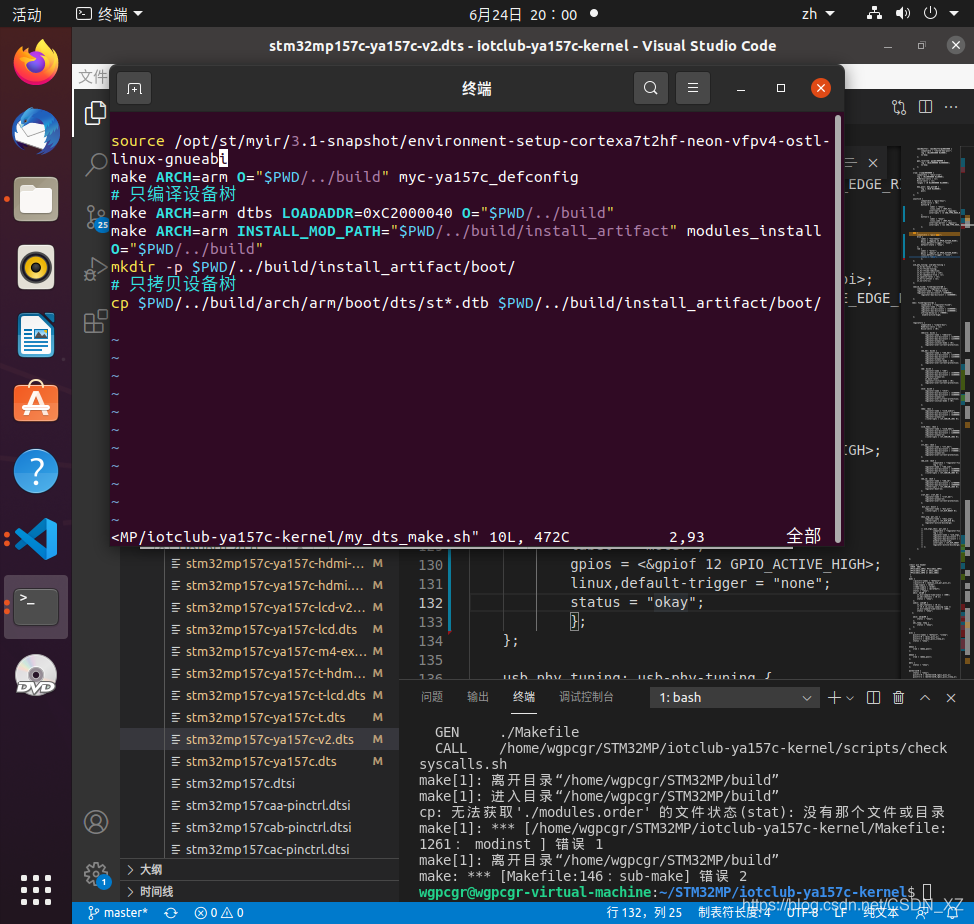Open new terminal launch profile dropdown arrow
Viewport: 974px width, 924px height.
pyautogui.click(x=850, y=699)
